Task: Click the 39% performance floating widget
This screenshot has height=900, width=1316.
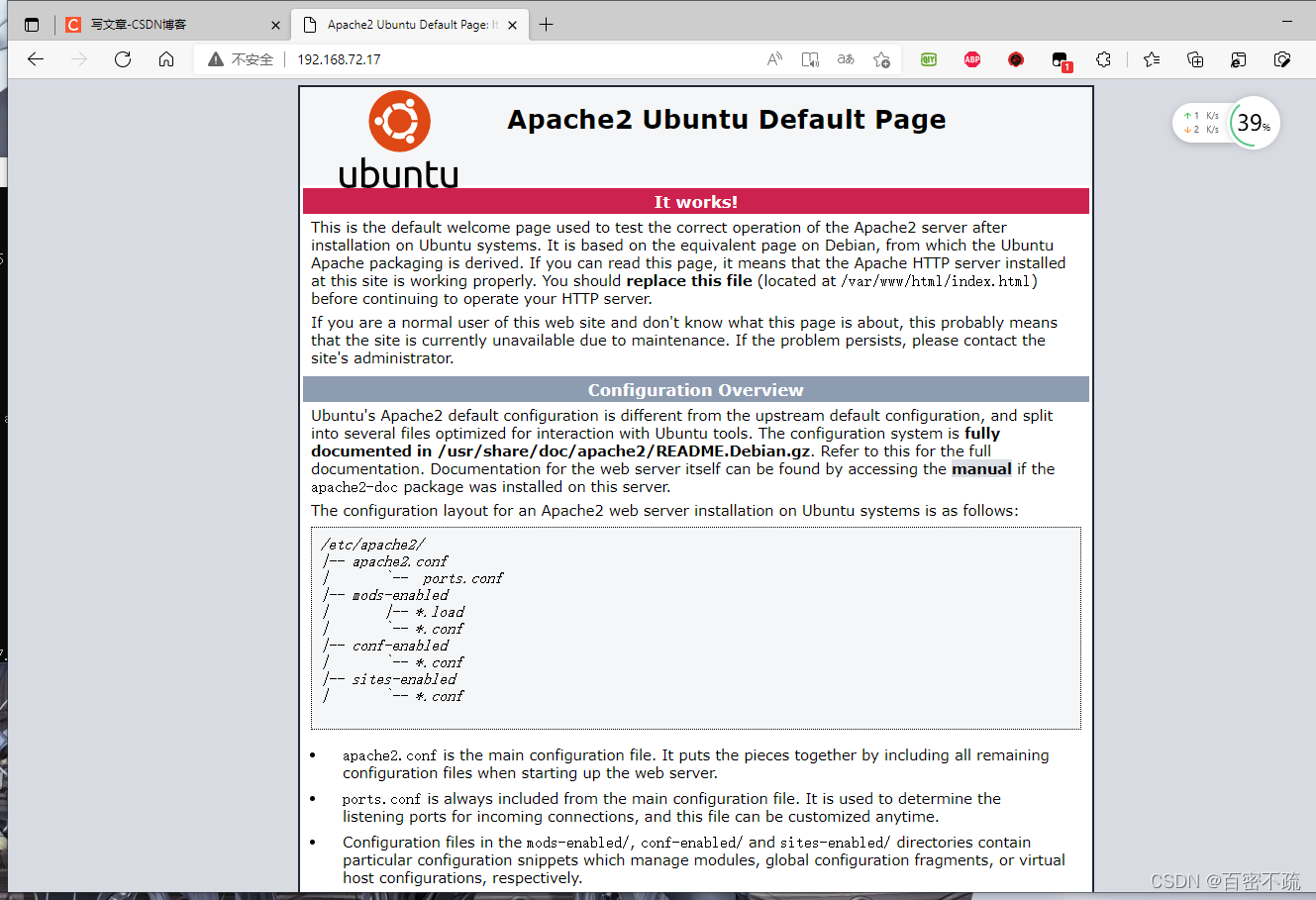Action: (x=1254, y=123)
